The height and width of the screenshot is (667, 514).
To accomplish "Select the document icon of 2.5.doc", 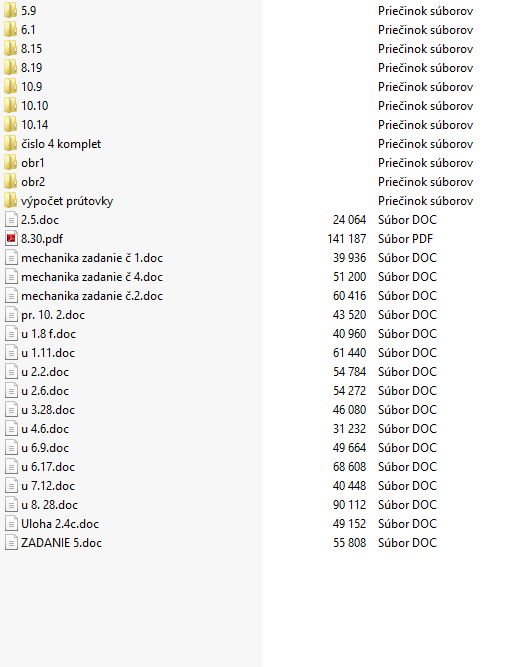I will click(11, 219).
